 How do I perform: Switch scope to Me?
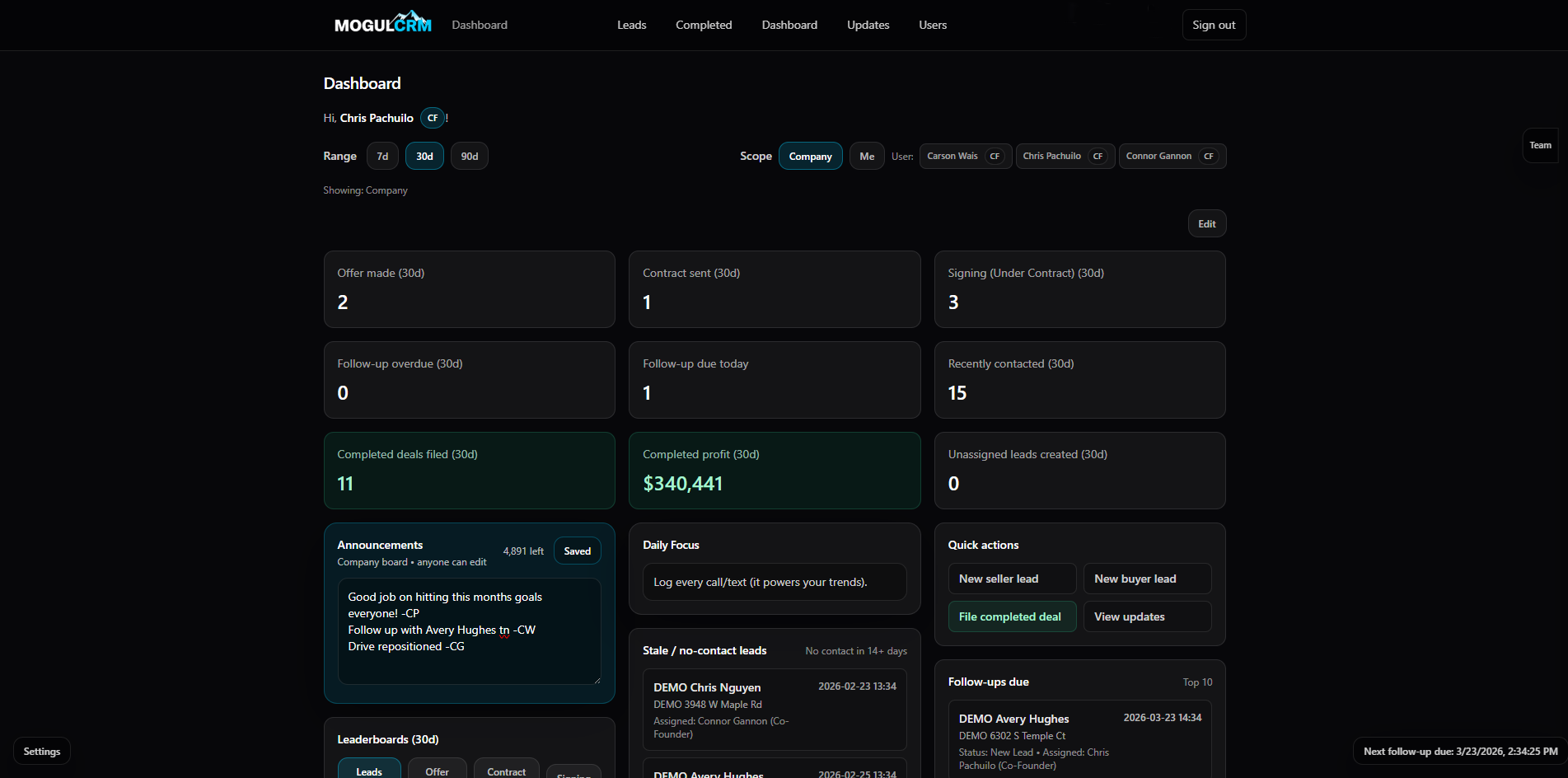tap(866, 156)
